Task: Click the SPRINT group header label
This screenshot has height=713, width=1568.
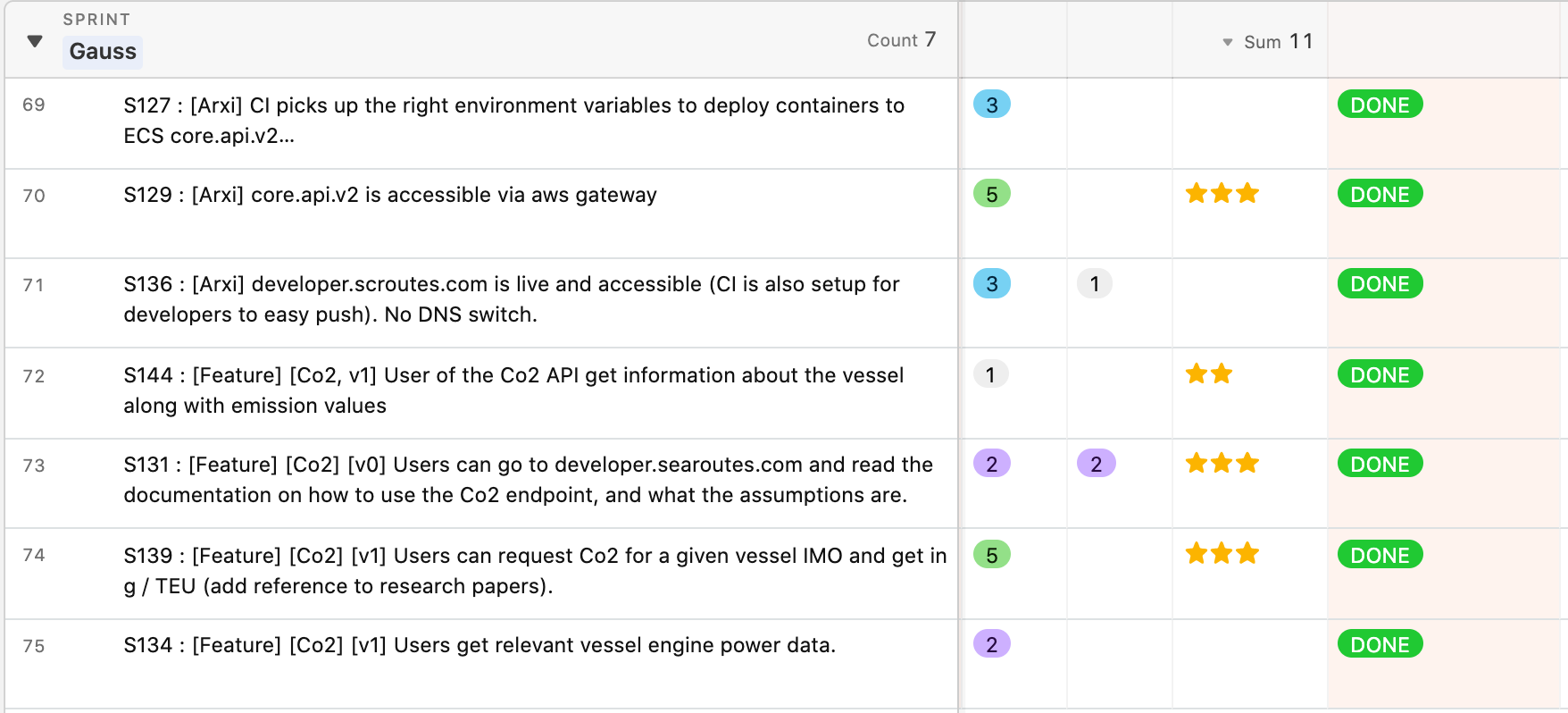Action: point(96,19)
